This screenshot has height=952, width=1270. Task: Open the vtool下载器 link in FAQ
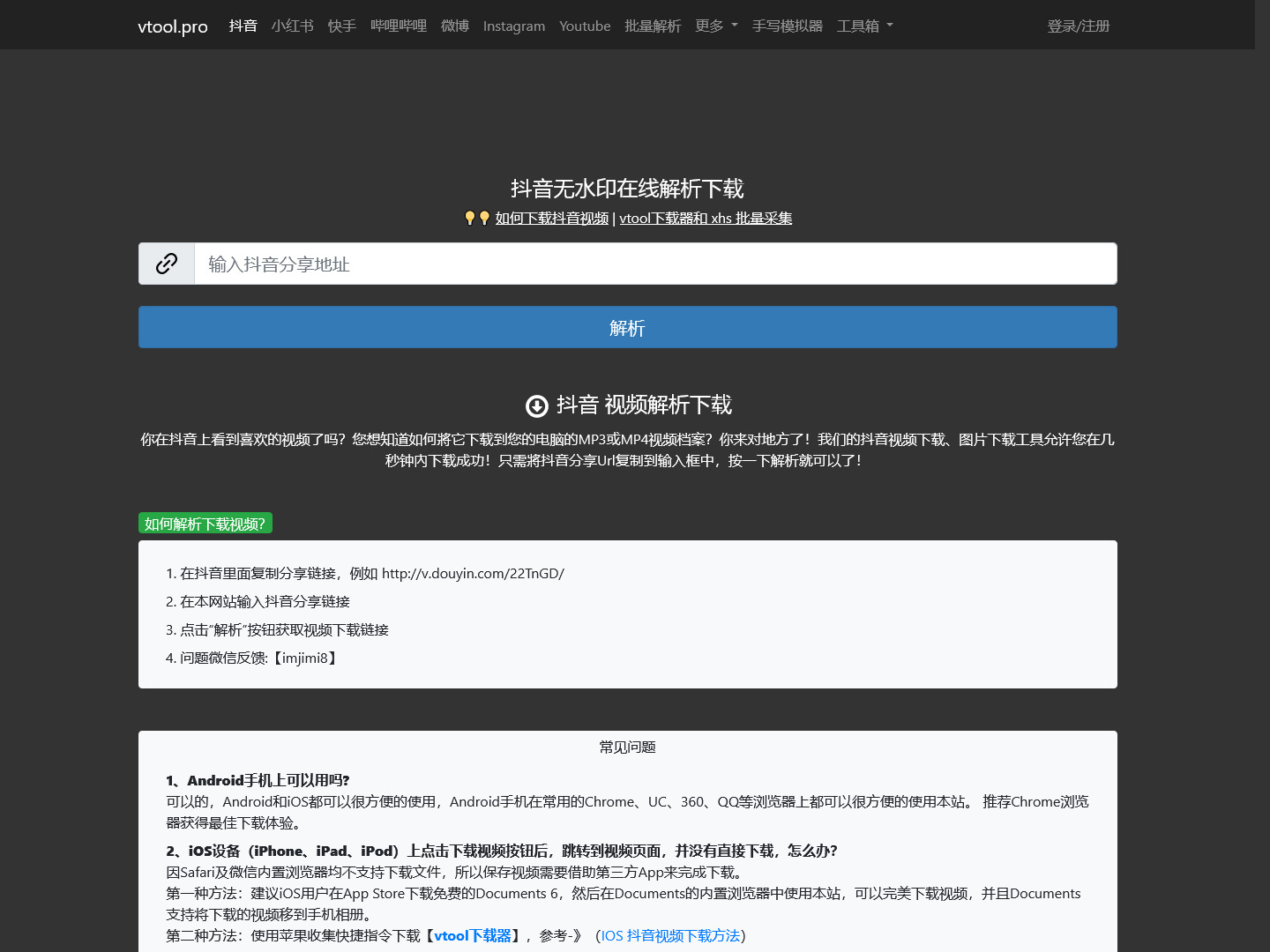pyautogui.click(x=473, y=935)
